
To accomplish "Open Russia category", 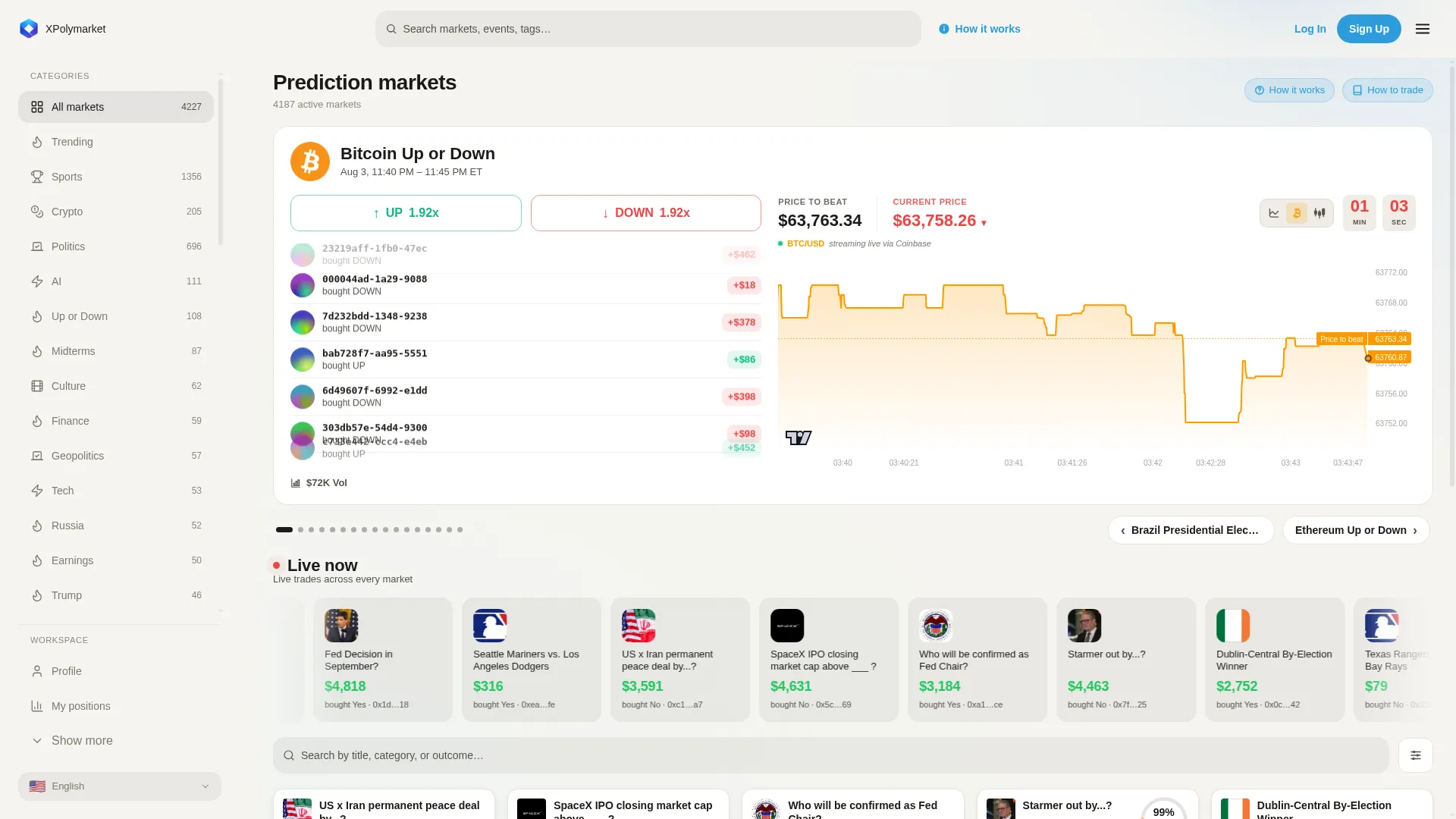I will click(116, 526).
